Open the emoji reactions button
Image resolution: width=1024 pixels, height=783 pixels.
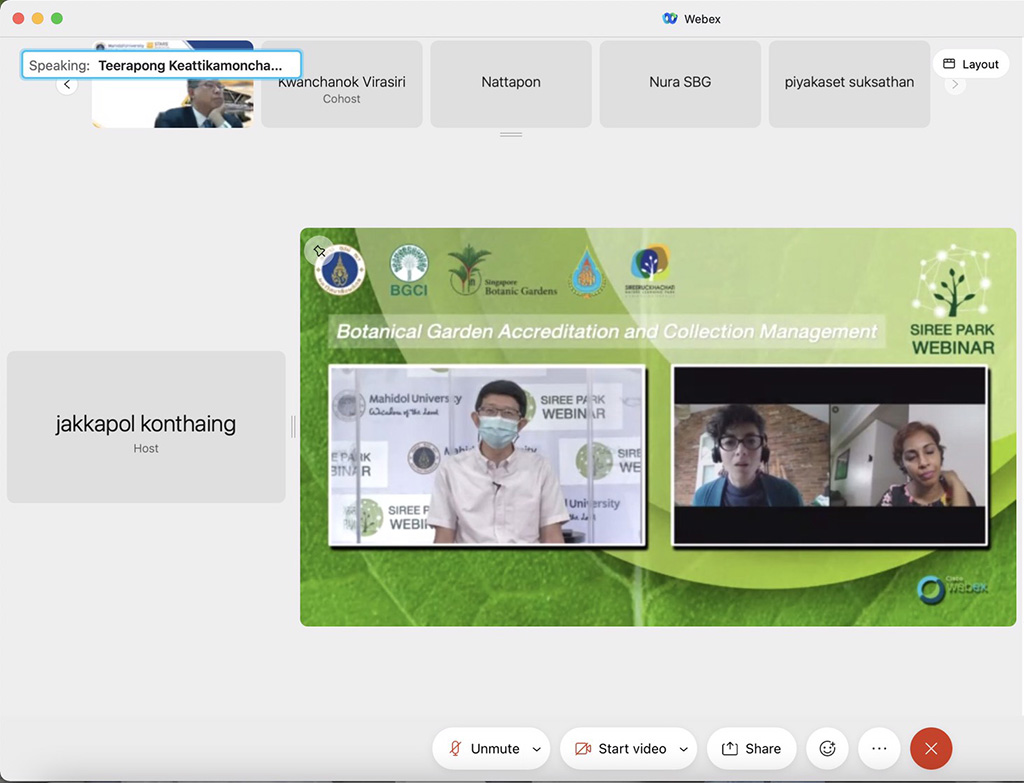coord(827,748)
